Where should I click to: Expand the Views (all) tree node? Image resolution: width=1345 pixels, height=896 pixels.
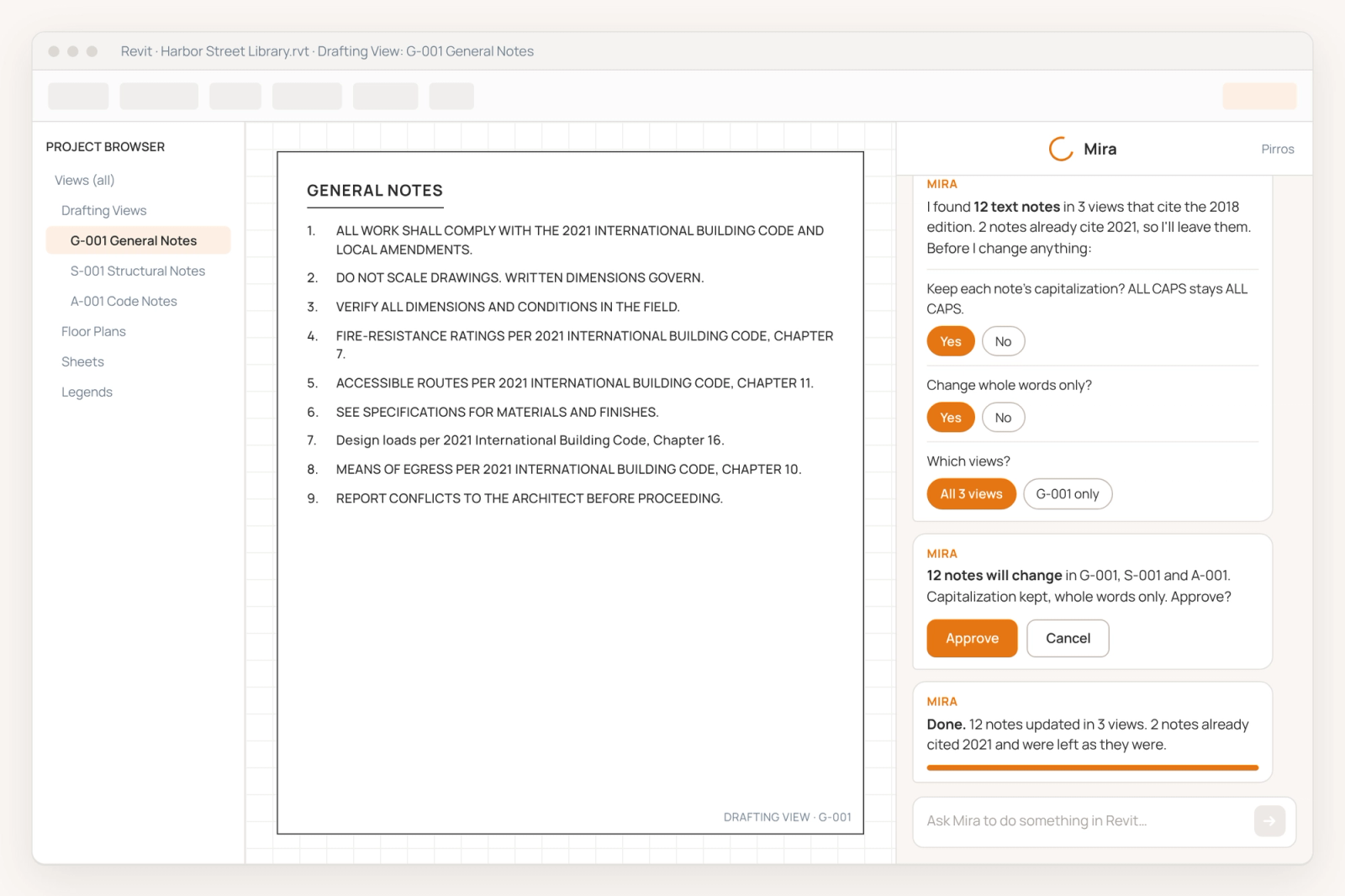(84, 180)
